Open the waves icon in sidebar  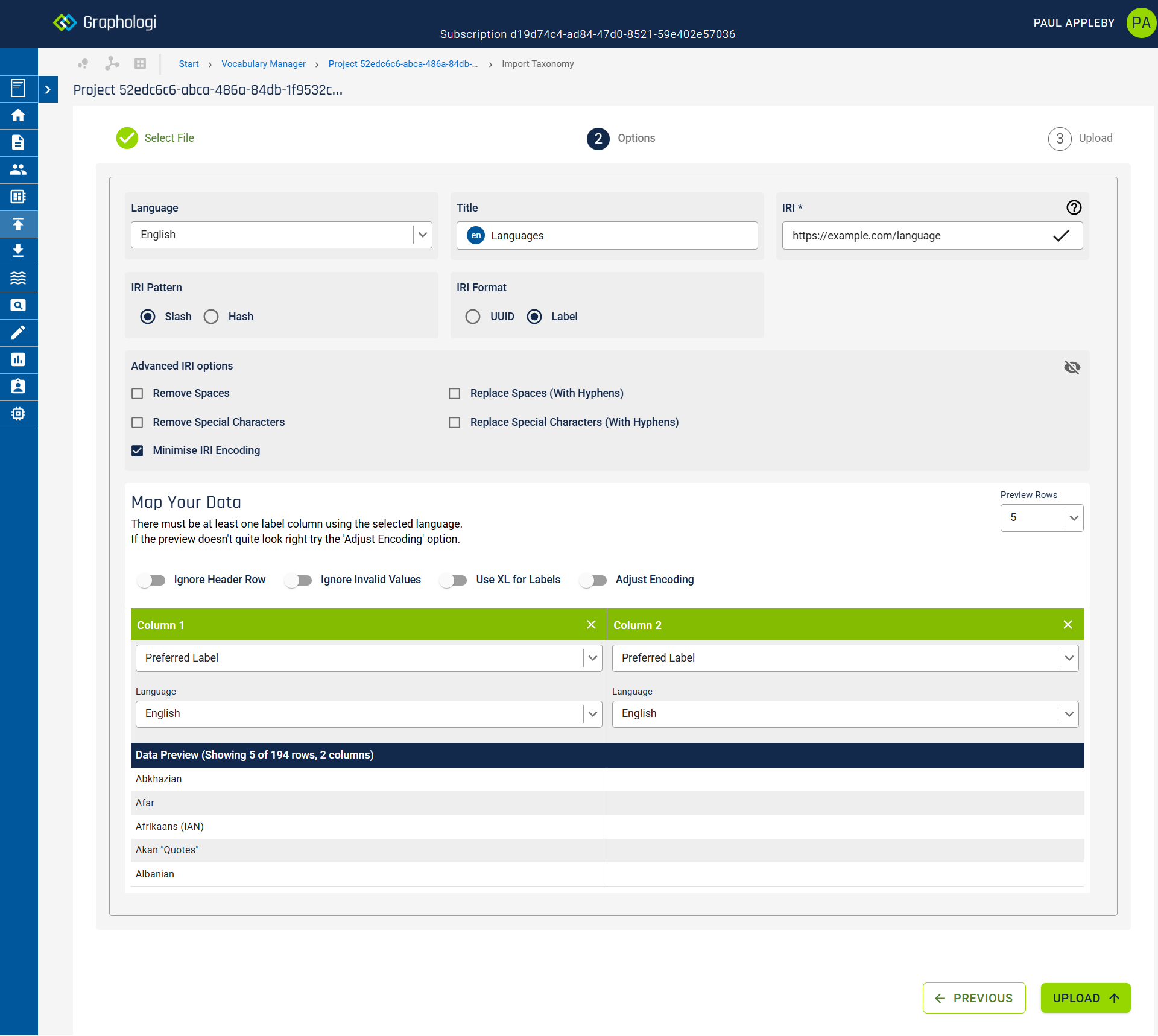[x=18, y=278]
